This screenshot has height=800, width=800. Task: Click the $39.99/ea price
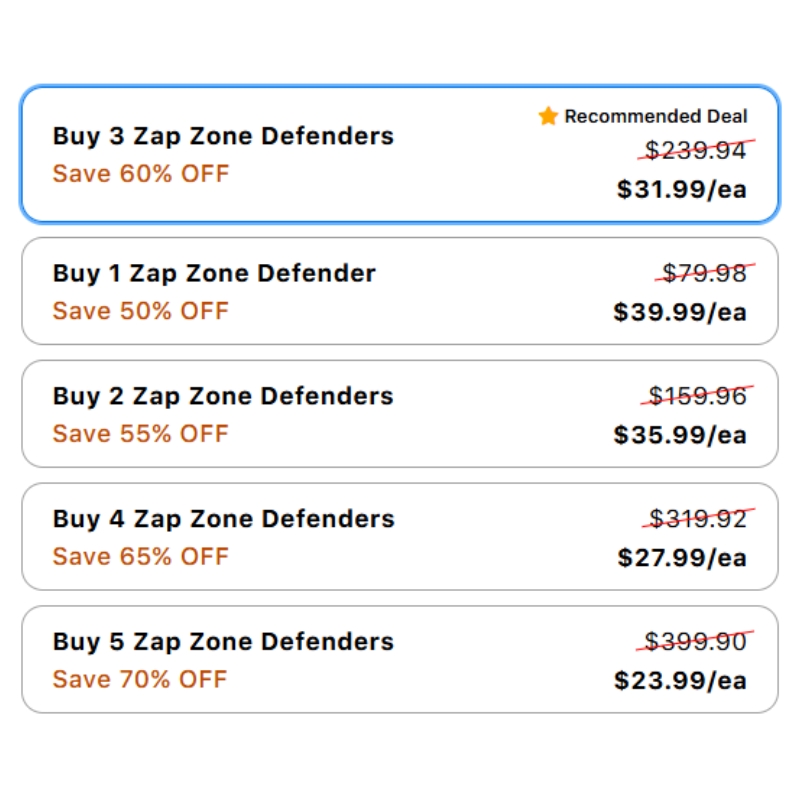pos(680,312)
